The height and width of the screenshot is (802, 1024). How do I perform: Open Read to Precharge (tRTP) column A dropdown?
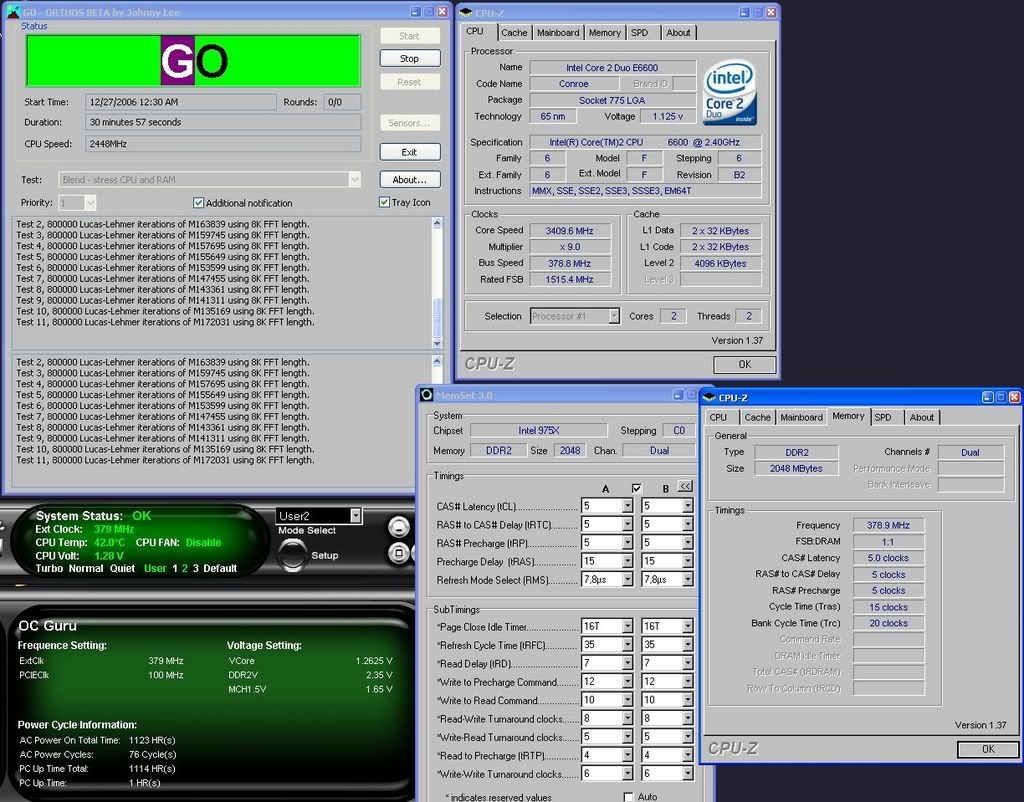[627, 755]
